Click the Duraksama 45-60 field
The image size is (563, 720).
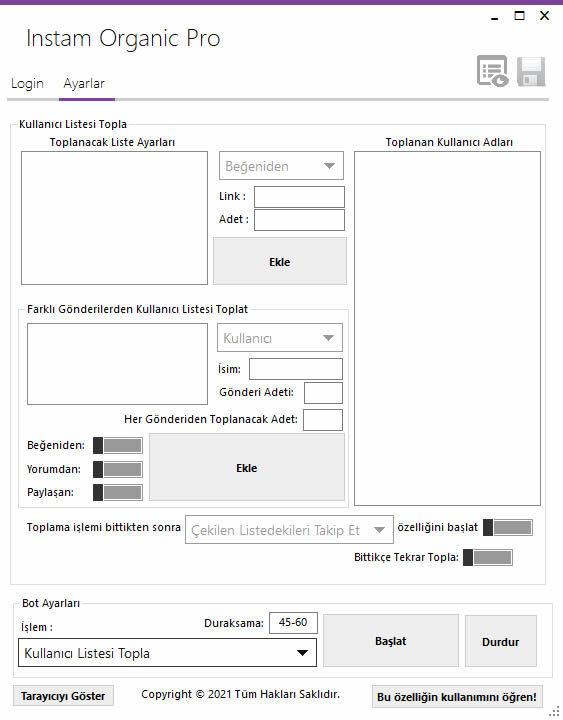tap(293, 623)
